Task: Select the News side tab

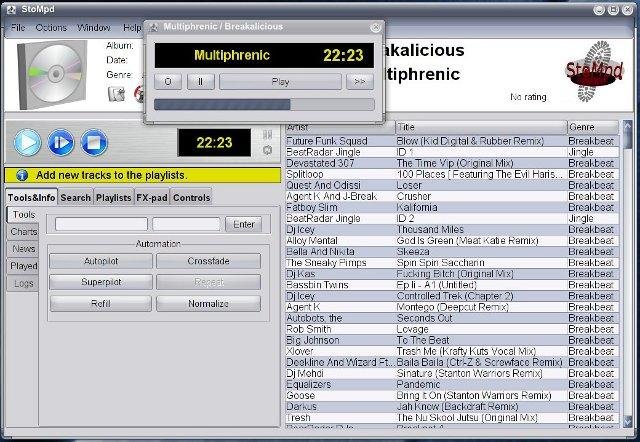Action: (x=23, y=249)
